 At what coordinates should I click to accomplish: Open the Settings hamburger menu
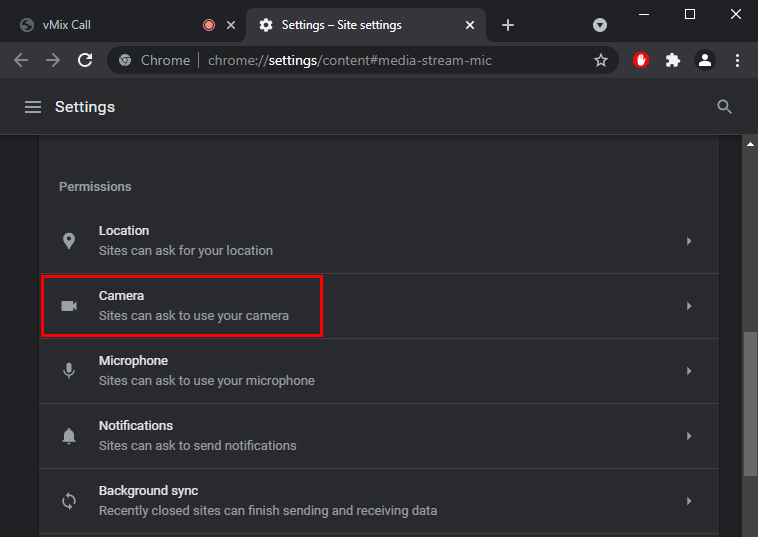coord(33,107)
